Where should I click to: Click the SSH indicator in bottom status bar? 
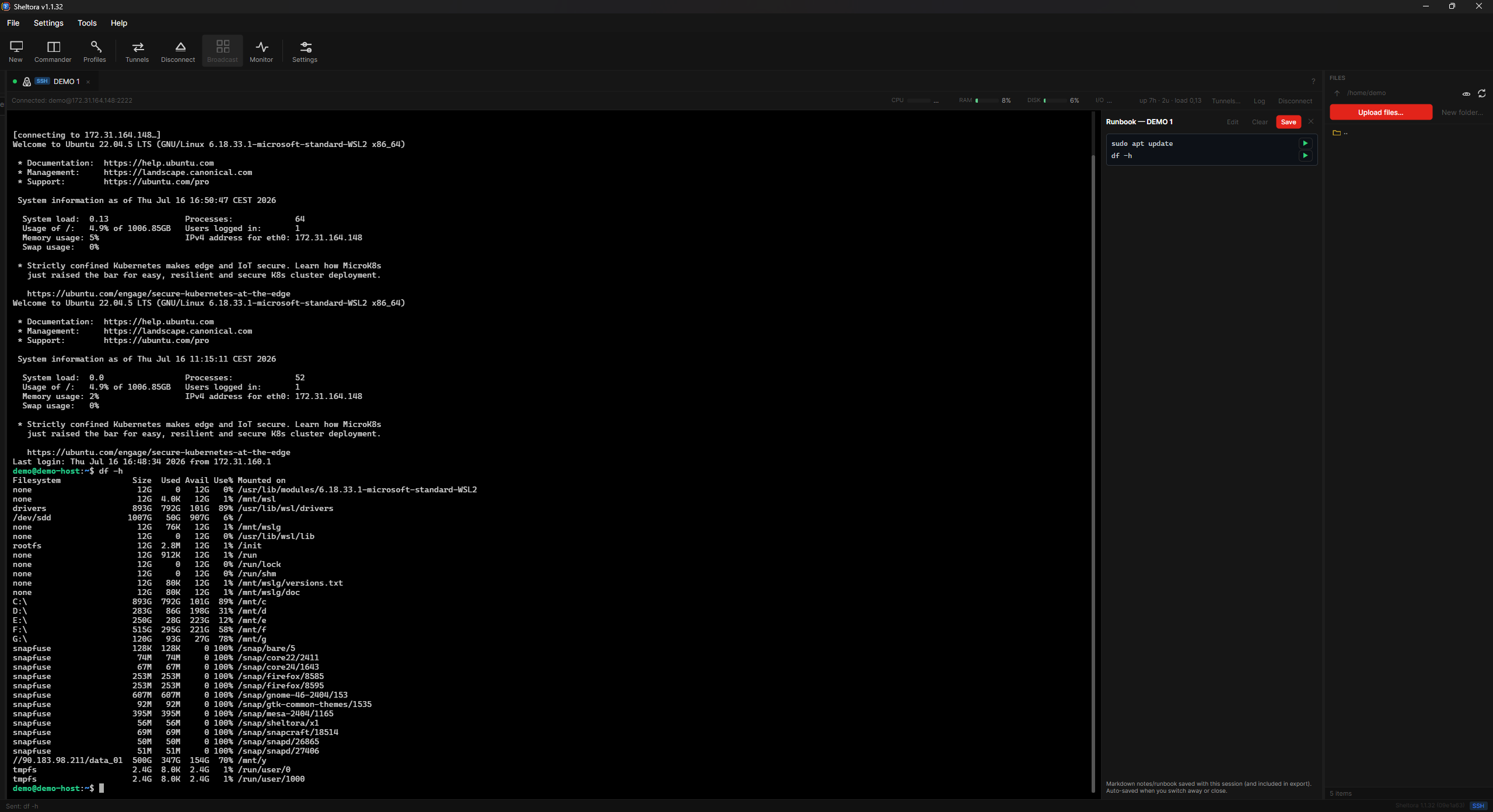(x=1478, y=806)
